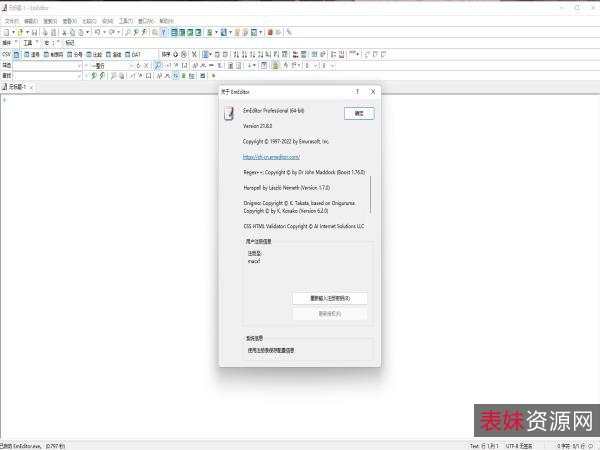
Task: Click the customize tools icon at the main toolbar end
Action: [289, 33]
